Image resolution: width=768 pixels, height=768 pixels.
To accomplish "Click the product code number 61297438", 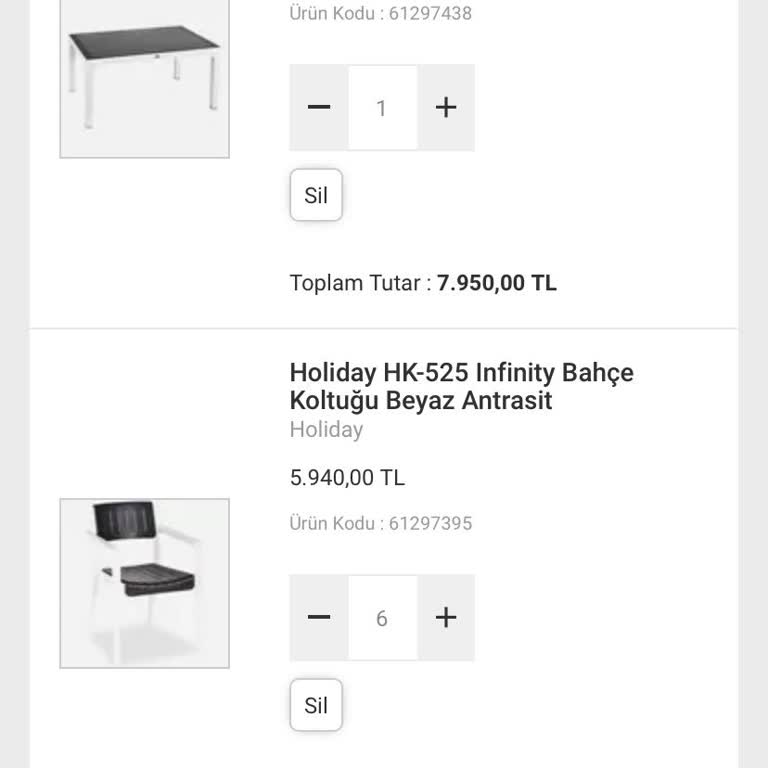I will [x=430, y=13].
